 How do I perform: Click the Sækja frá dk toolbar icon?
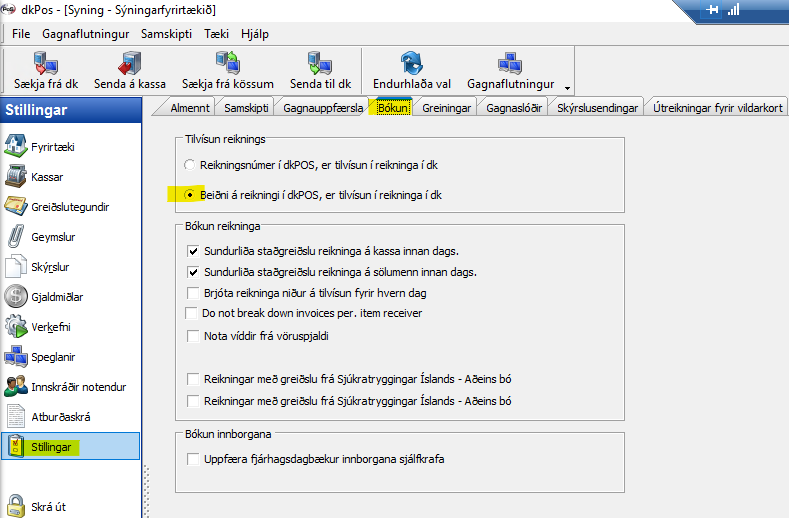47,65
